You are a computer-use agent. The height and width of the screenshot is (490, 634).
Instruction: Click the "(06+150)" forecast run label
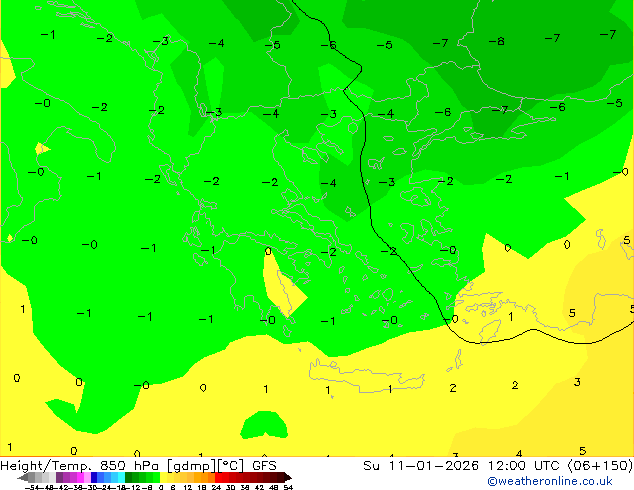(600, 466)
